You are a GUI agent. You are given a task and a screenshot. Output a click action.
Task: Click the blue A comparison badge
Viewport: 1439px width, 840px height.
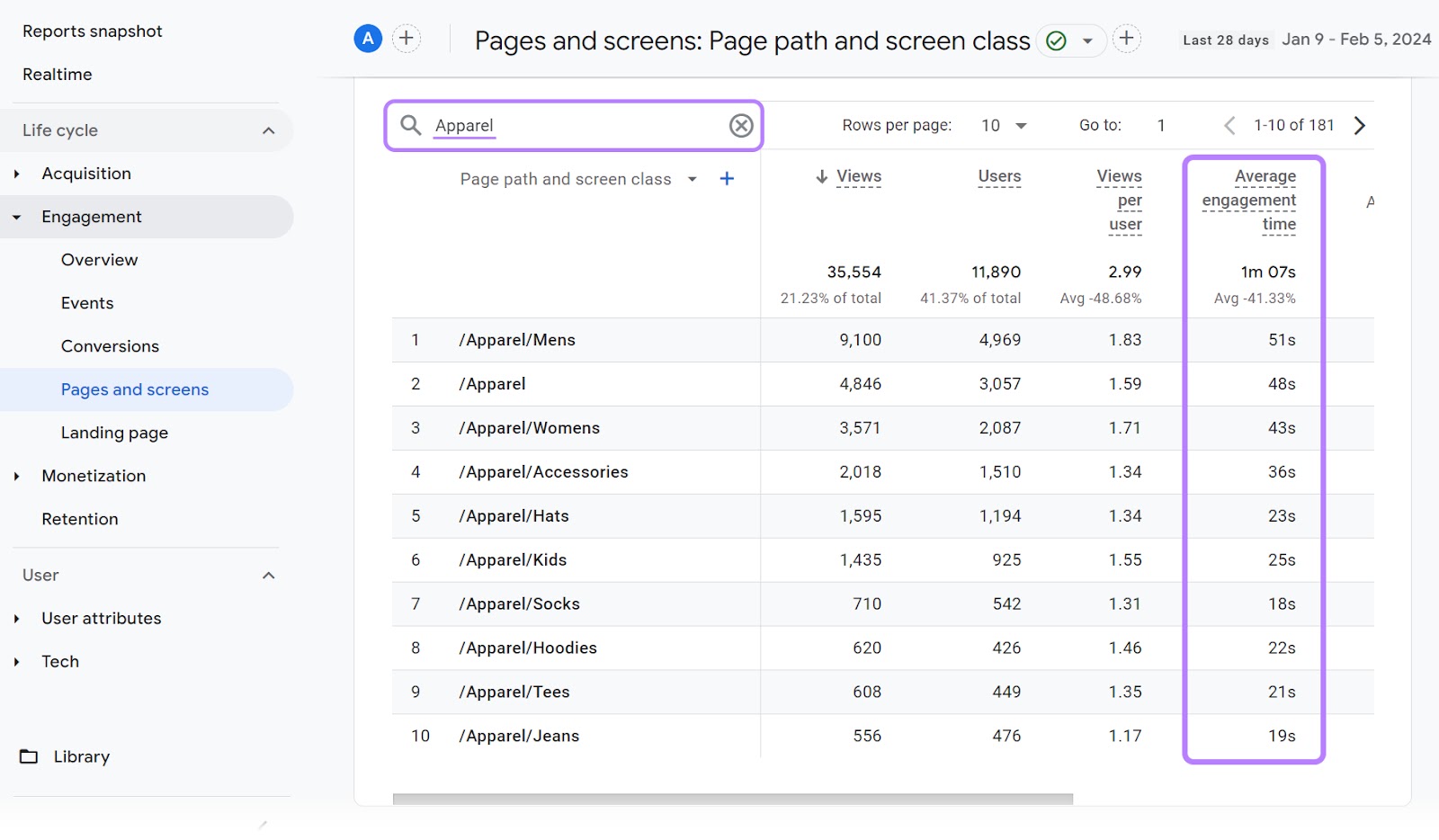pyautogui.click(x=368, y=38)
